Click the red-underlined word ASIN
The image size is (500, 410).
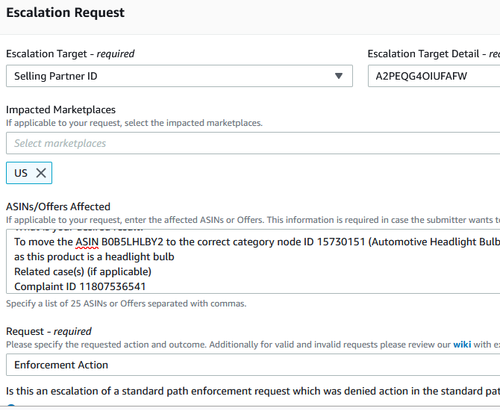(x=87, y=242)
